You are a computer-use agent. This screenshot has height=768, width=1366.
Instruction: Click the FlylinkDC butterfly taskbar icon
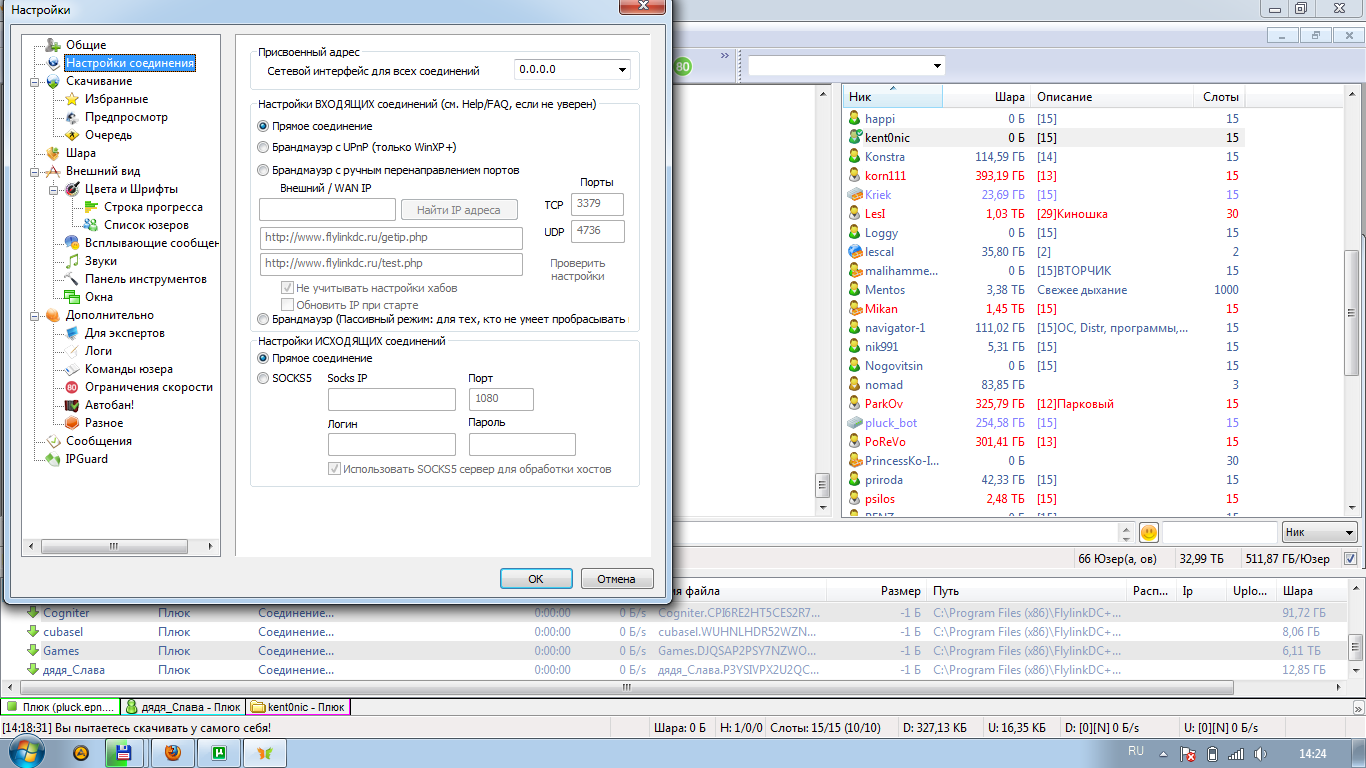coord(265,752)
